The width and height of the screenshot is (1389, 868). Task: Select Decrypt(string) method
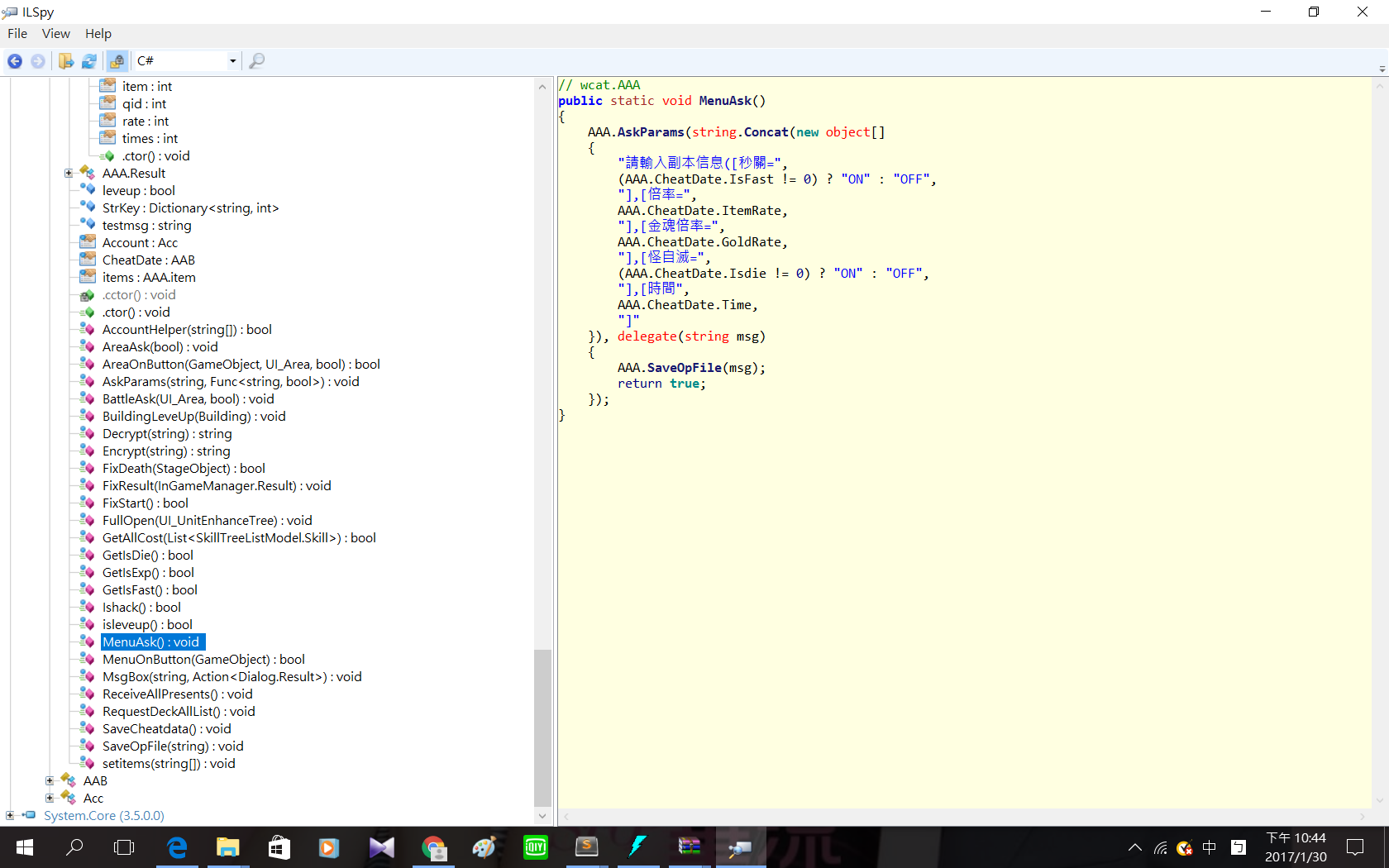point(167,434)
